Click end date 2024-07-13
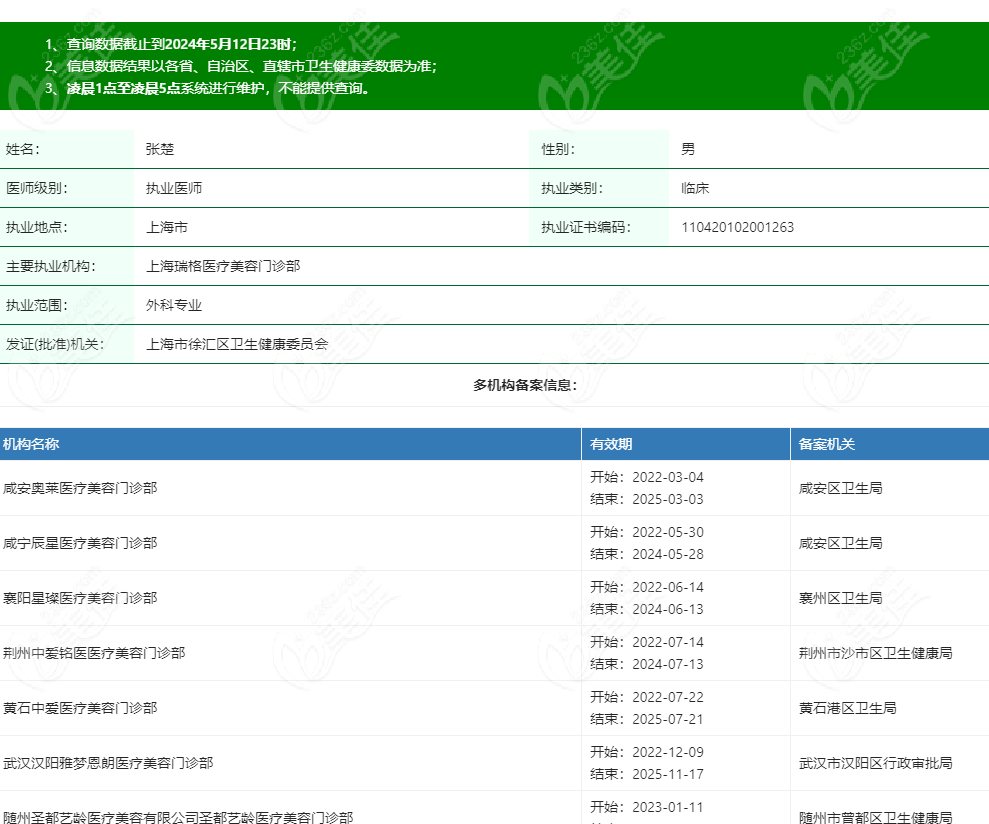Screen dimensions: 989x824 point(668,664)
